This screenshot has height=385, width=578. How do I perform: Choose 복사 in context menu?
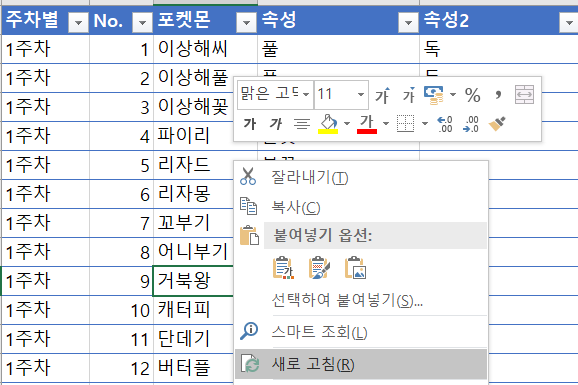(x=361, y=207)
